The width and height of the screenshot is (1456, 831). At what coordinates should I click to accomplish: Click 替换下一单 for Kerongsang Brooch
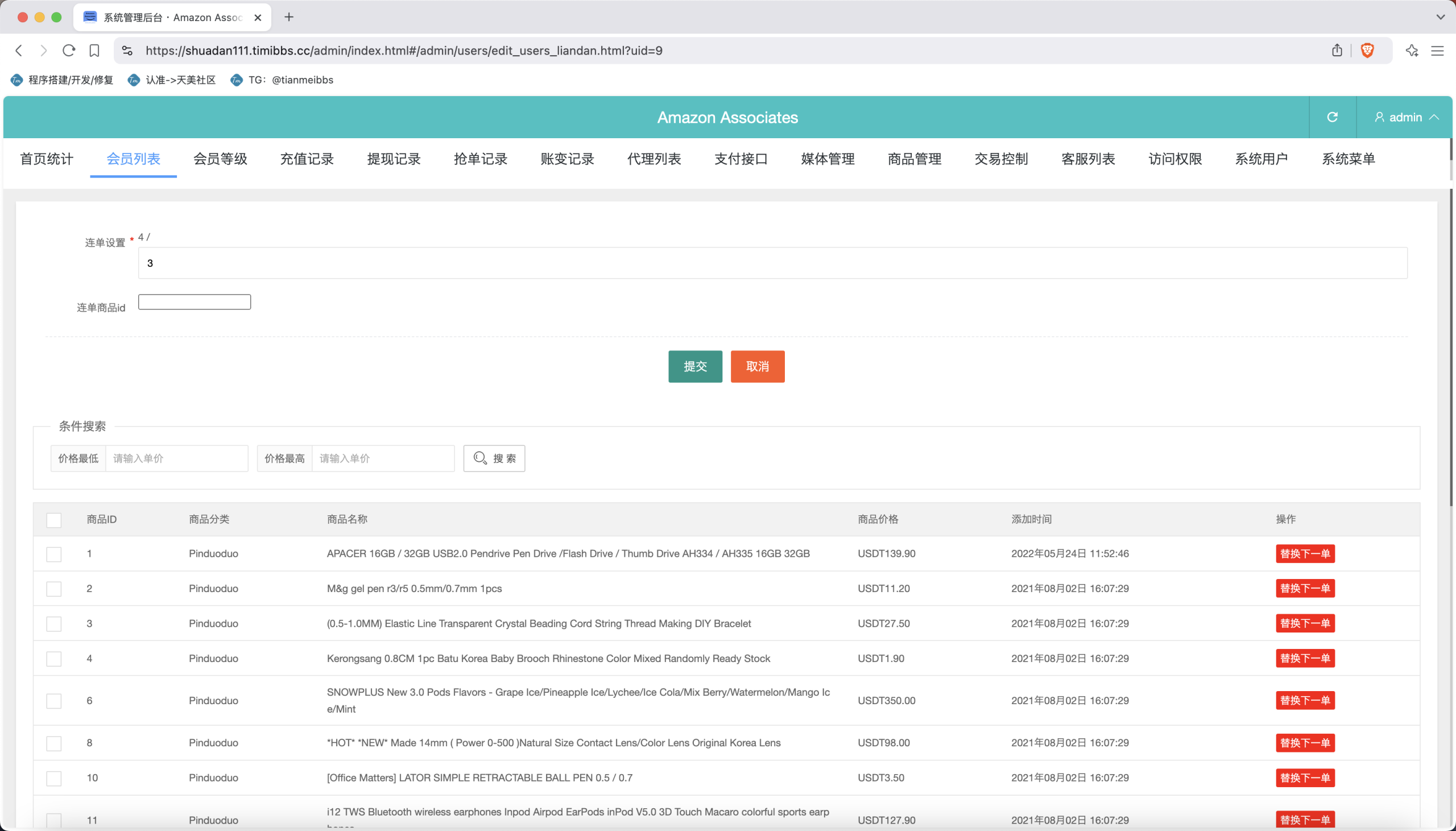click(1305, 658)
